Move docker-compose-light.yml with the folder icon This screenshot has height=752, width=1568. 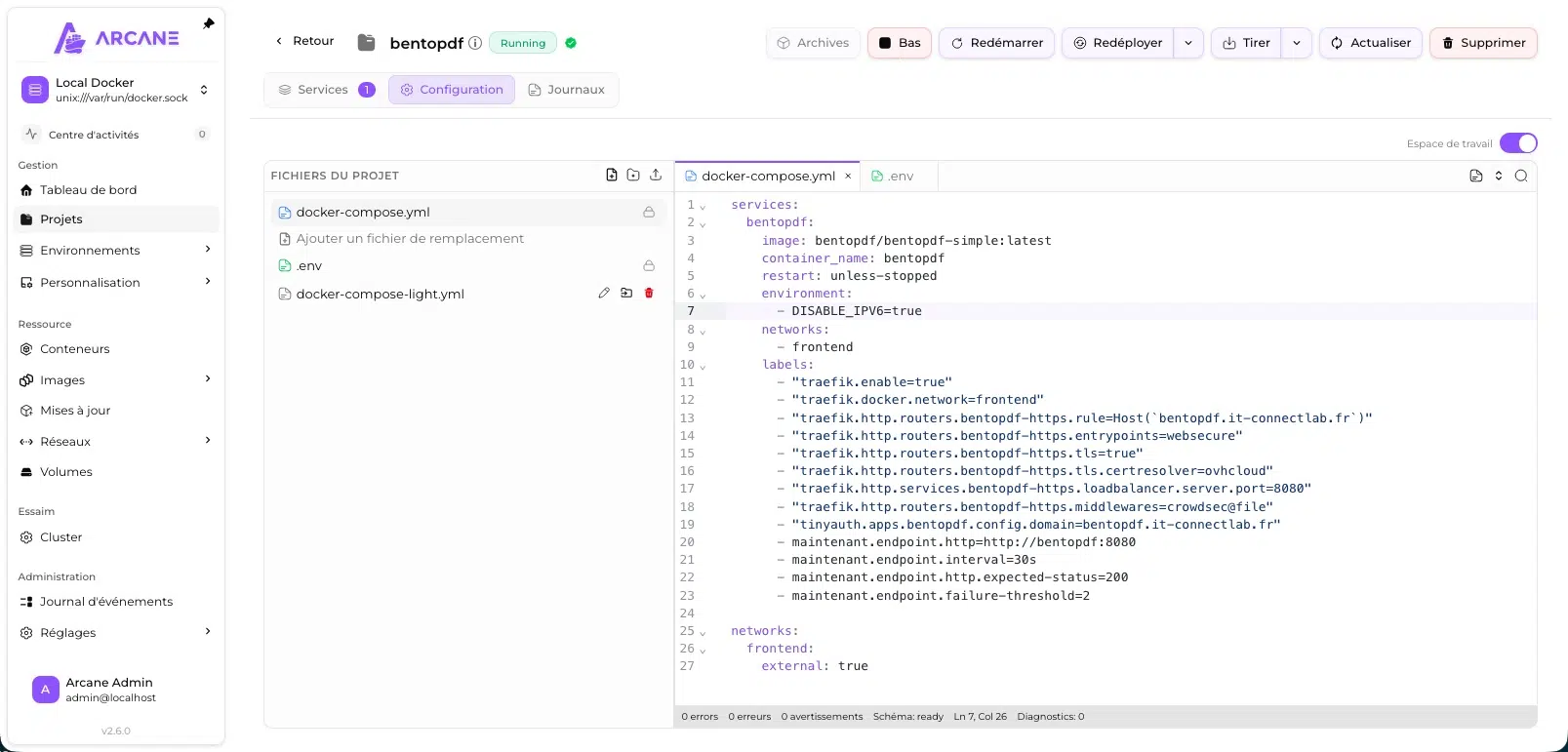[626, 293]
